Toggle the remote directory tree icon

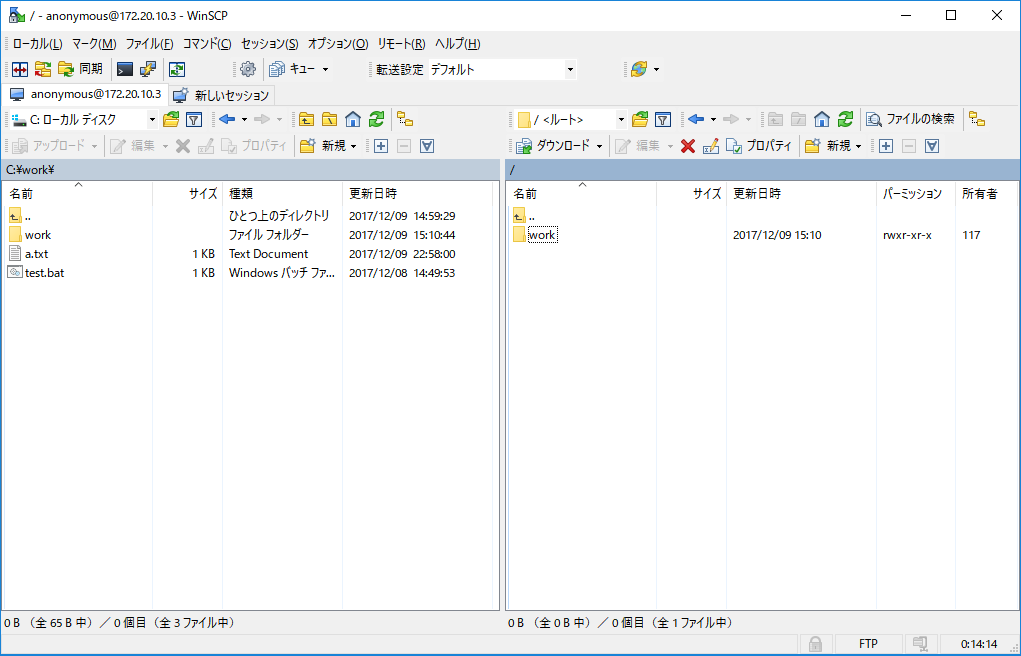pos(977,119)
